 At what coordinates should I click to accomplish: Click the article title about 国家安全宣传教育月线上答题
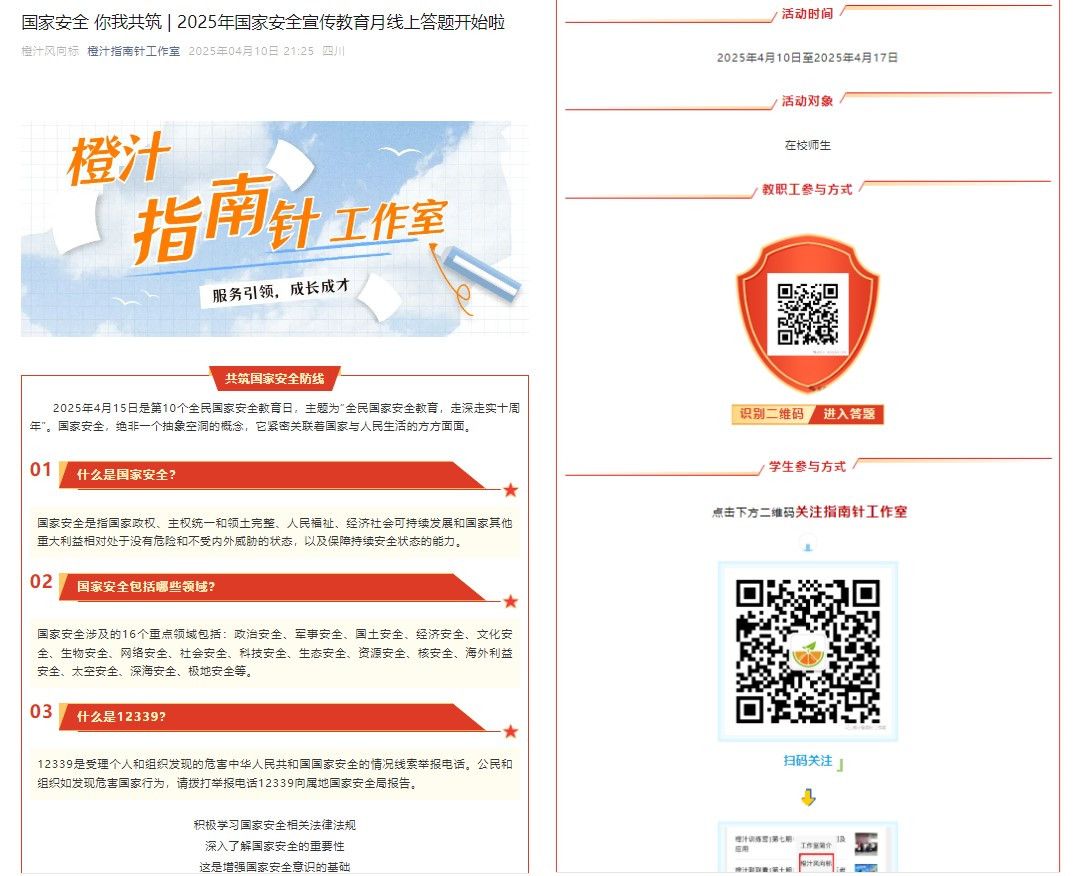[x=264, y=22]
